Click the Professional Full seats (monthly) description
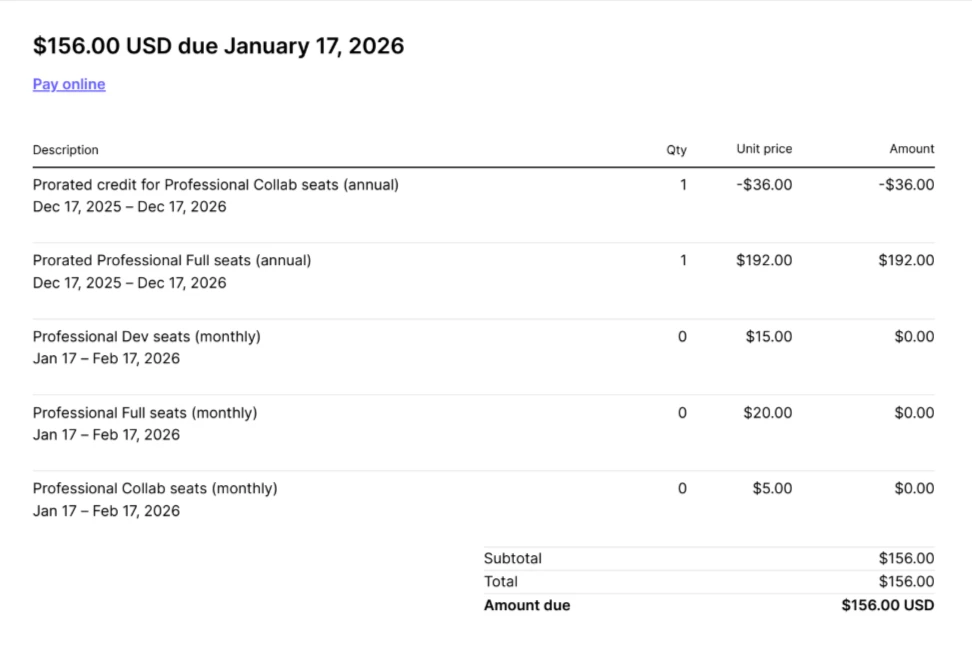The width and height of the screenshot is (972, 658). click(145, 413)
